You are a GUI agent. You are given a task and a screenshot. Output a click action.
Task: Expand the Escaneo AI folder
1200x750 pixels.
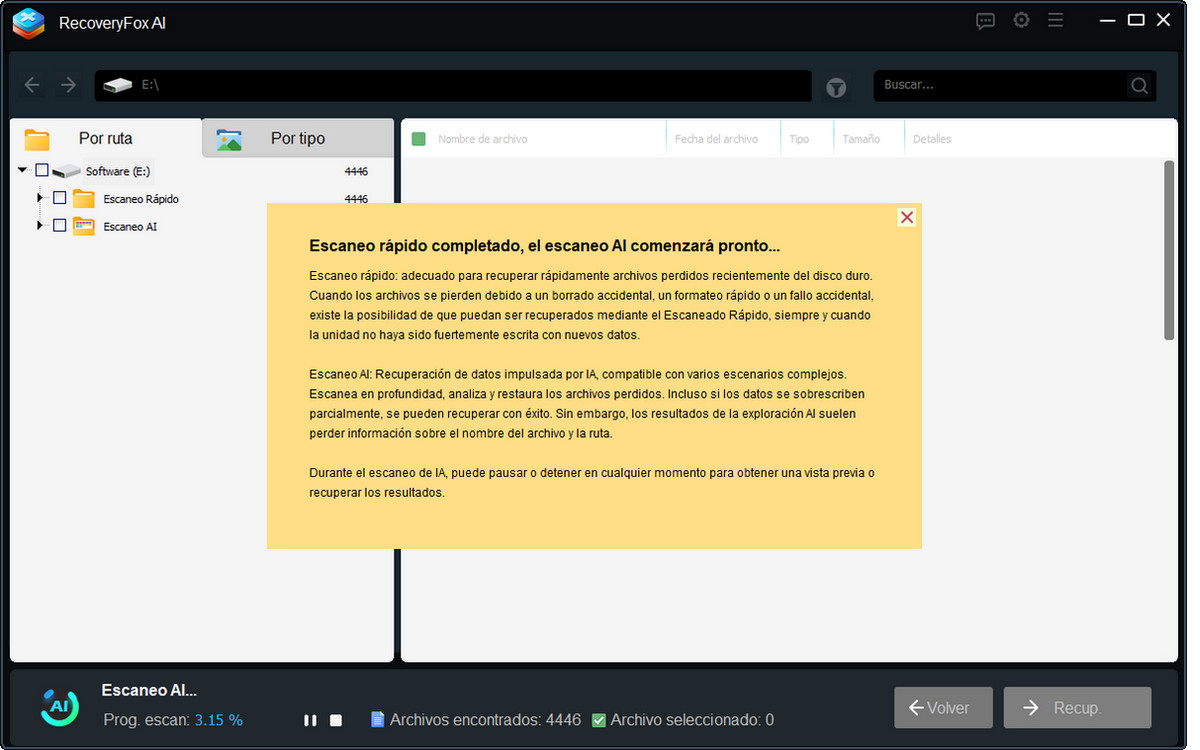(40, 226)
